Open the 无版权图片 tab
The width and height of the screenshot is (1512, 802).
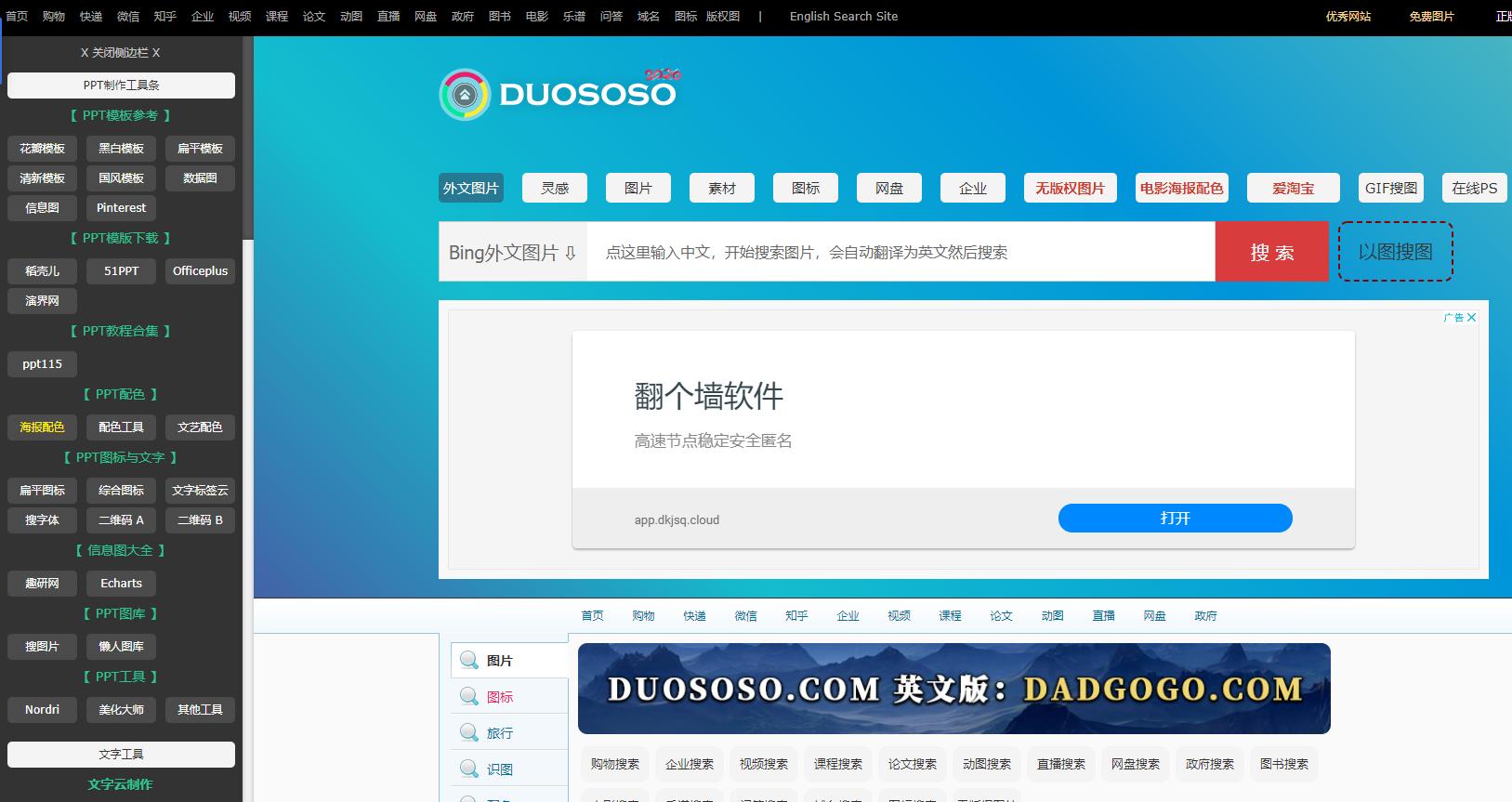1071,188
